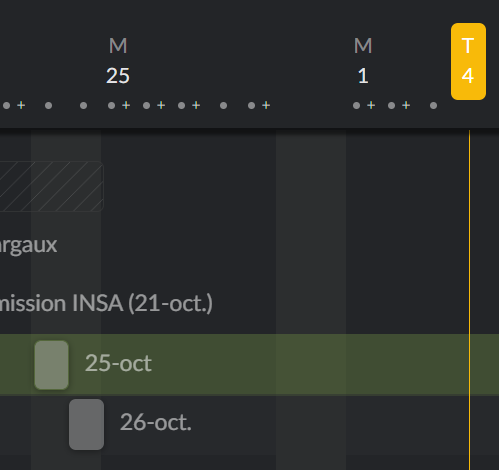Viewport: 499px width, 470px height.
Task: Click the plus icon for Friday 22
Action: tap(21, 105)
